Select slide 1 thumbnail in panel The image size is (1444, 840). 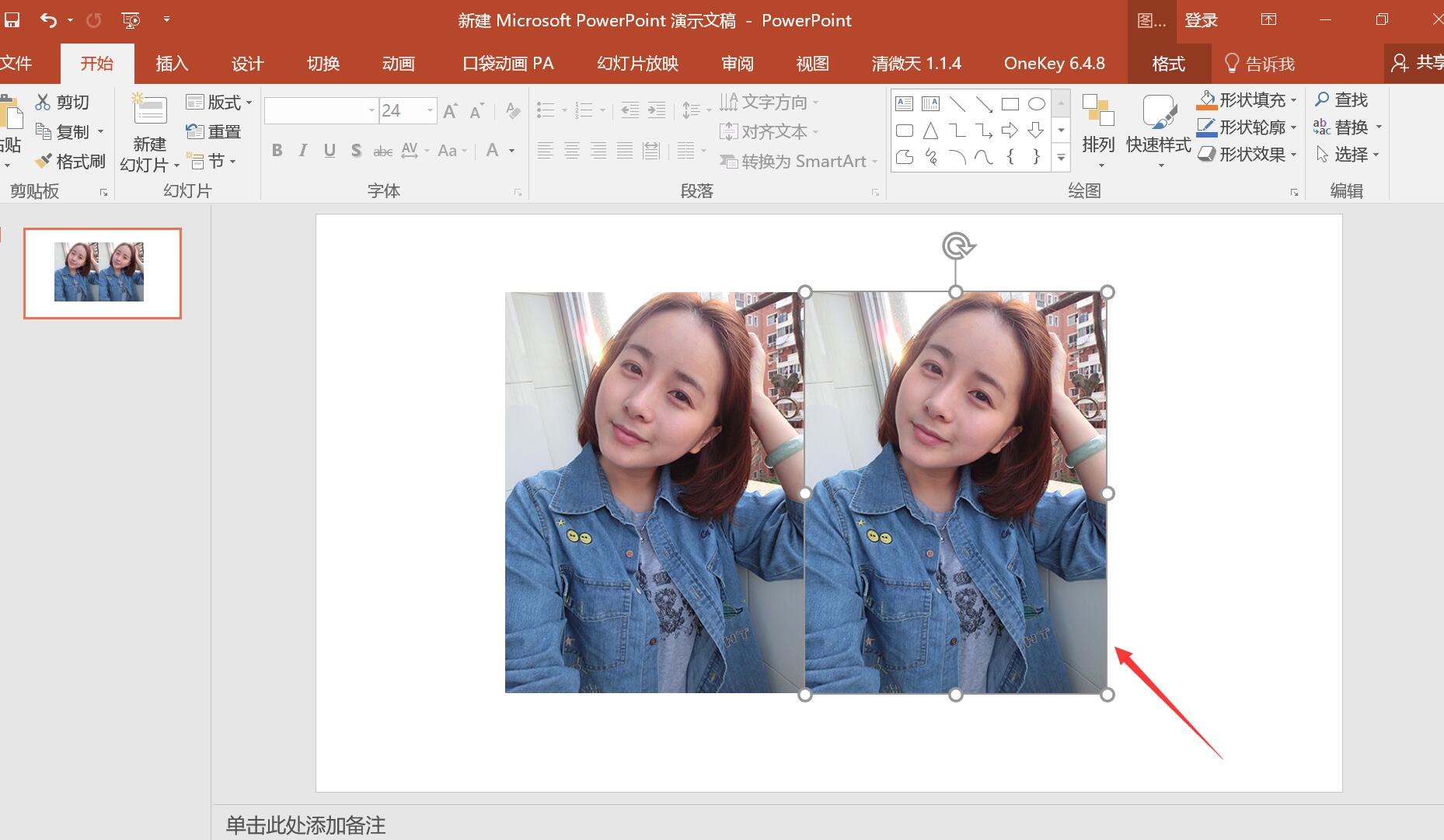[x=103, y=273]
